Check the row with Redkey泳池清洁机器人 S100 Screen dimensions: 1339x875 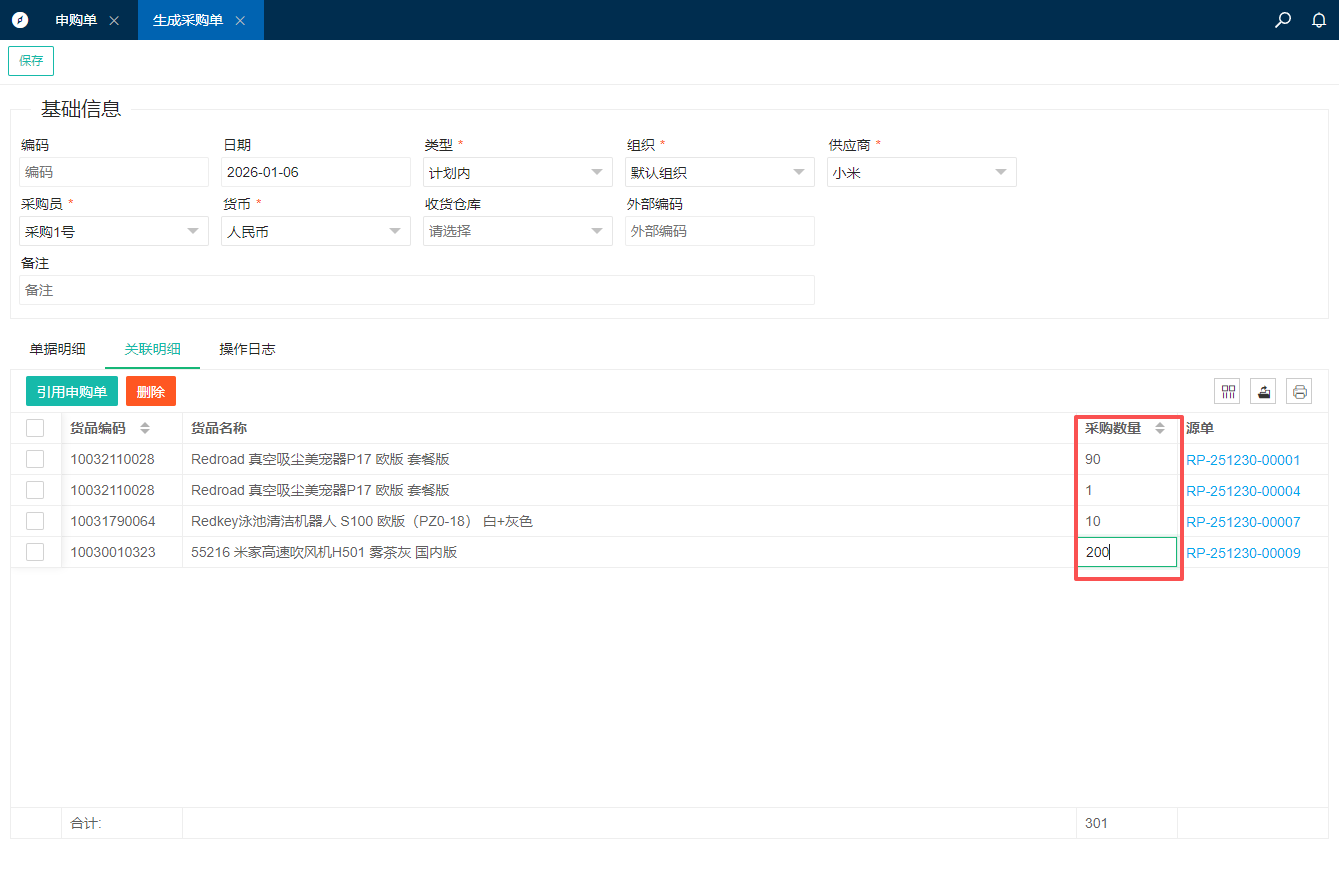tap(35, 521)
